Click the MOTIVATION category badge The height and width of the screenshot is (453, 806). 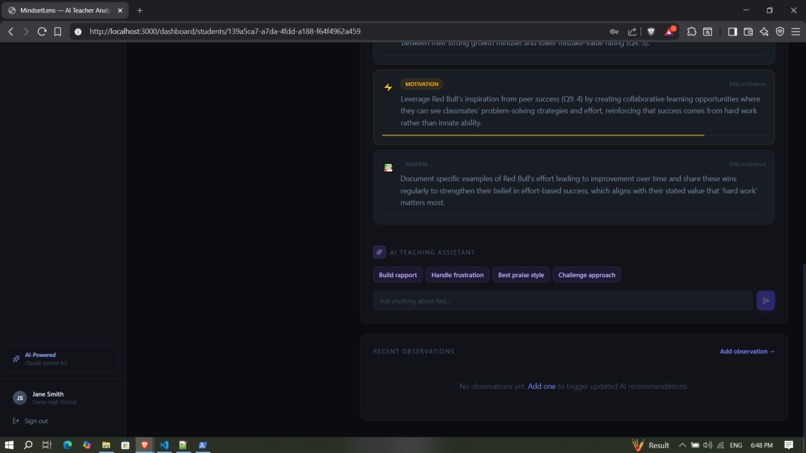[x=422, y=84]
